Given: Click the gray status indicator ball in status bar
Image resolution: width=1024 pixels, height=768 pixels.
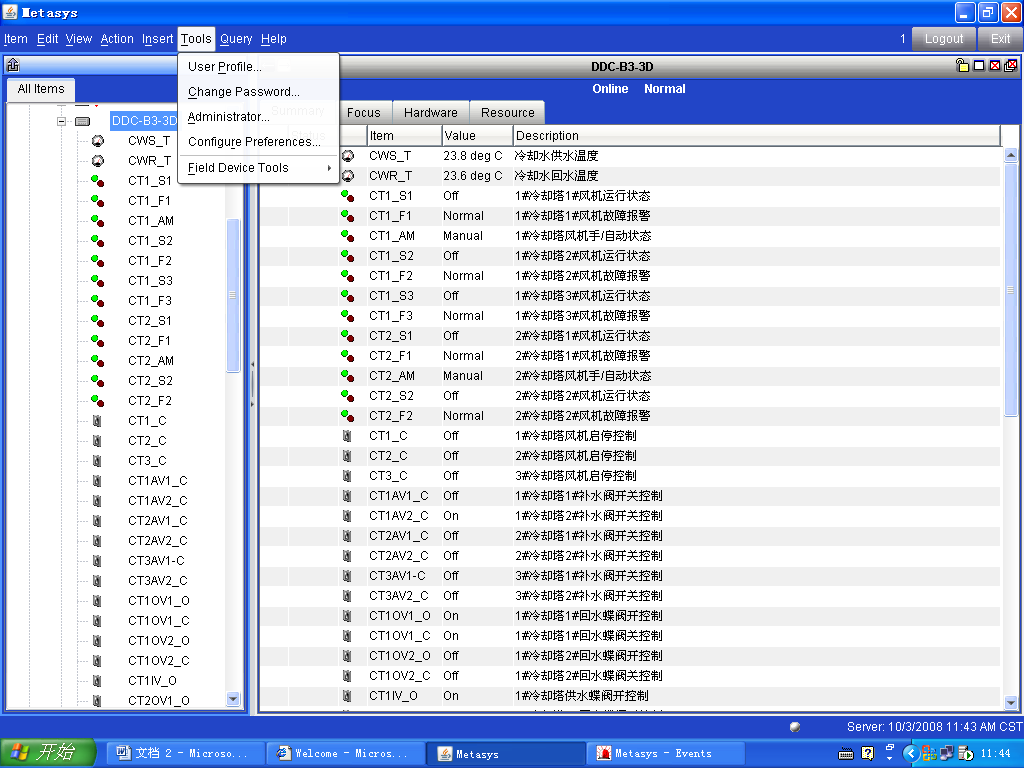Looking at the screenshot, I should click(795, 727).
